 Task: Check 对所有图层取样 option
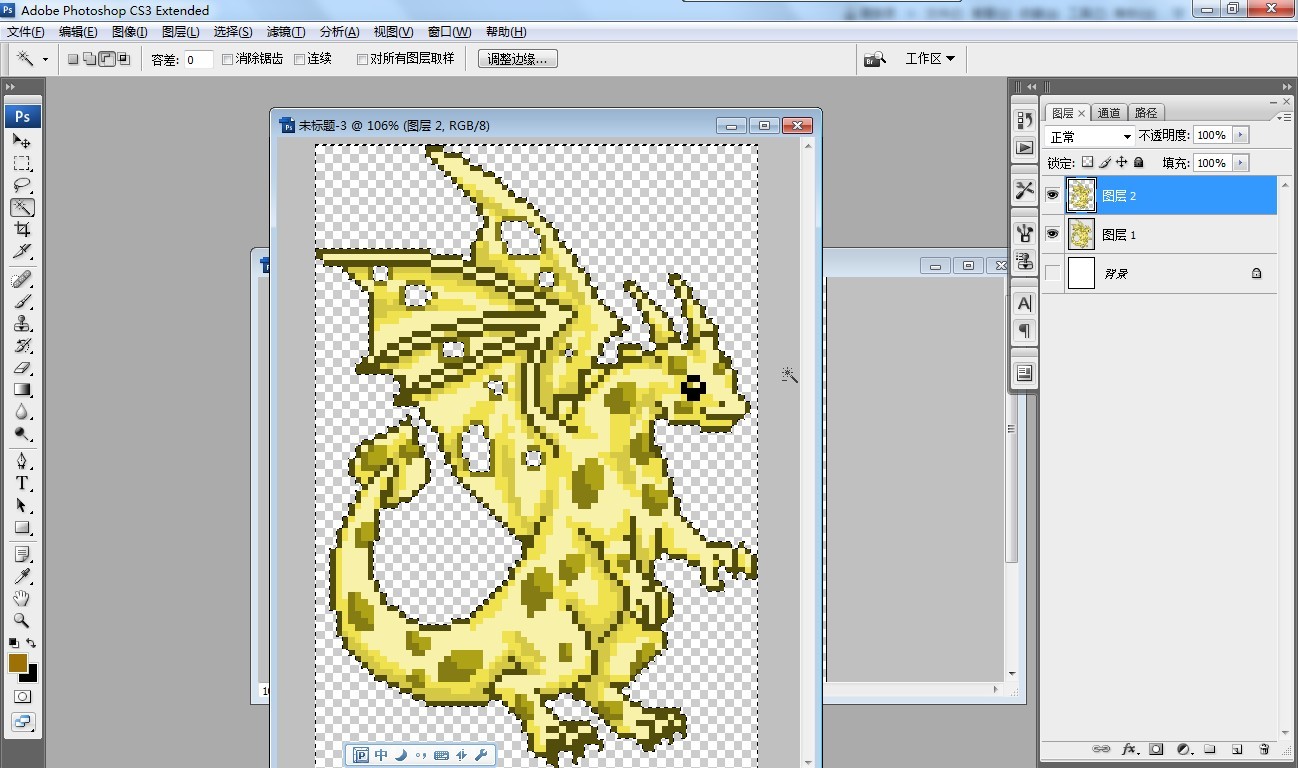362,59
